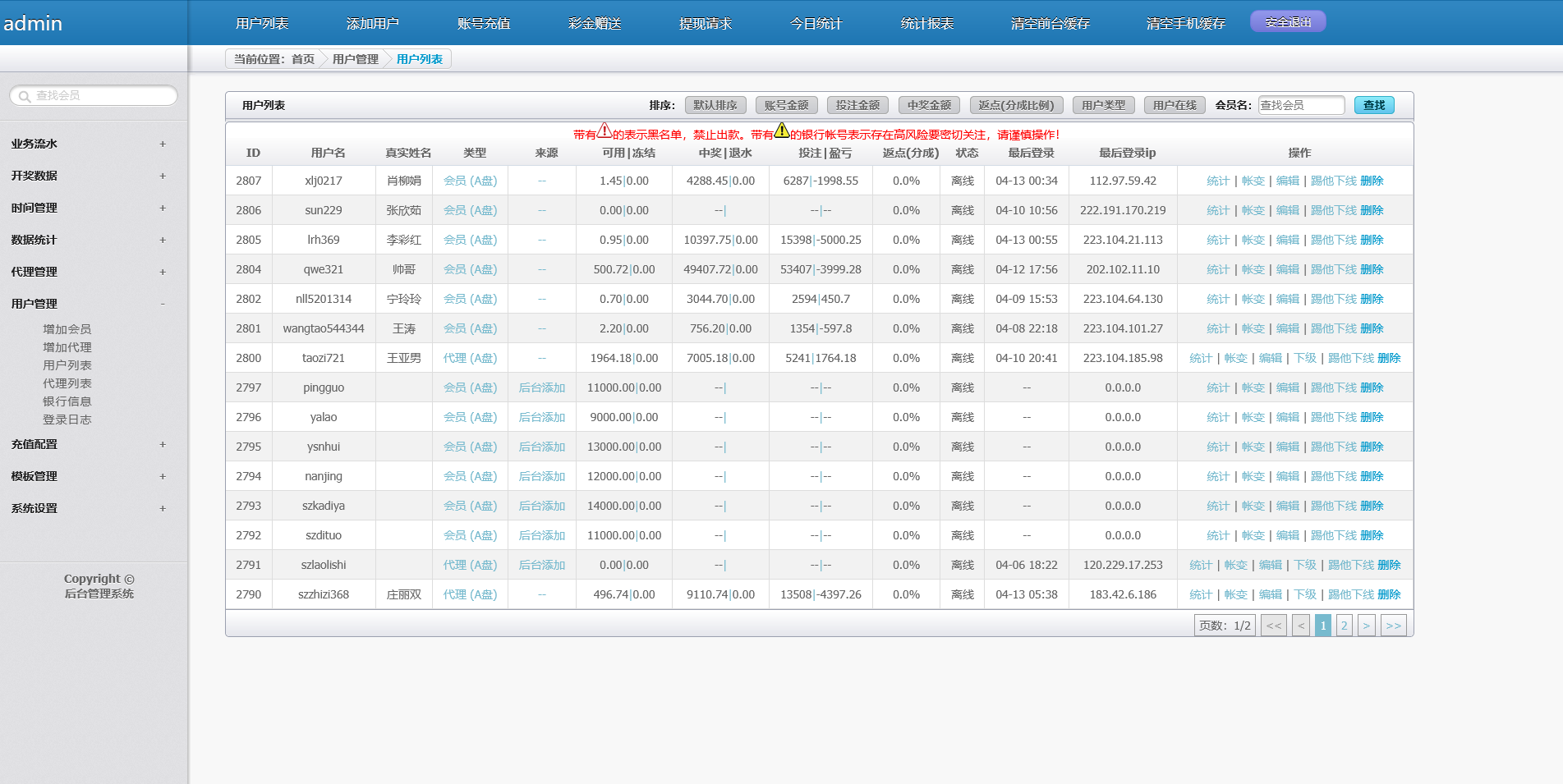1563x784 pixels.
Task: Open 银行信息 in sidebar submenu
Action: pos(67,401)
